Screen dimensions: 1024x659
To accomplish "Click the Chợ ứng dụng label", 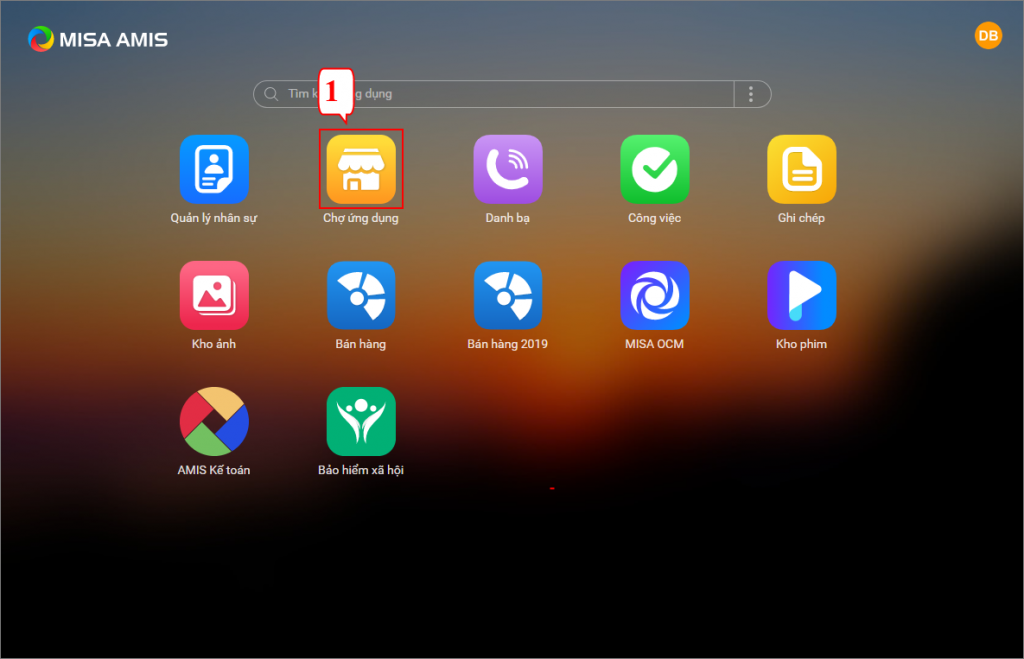I will coord(361,218).
